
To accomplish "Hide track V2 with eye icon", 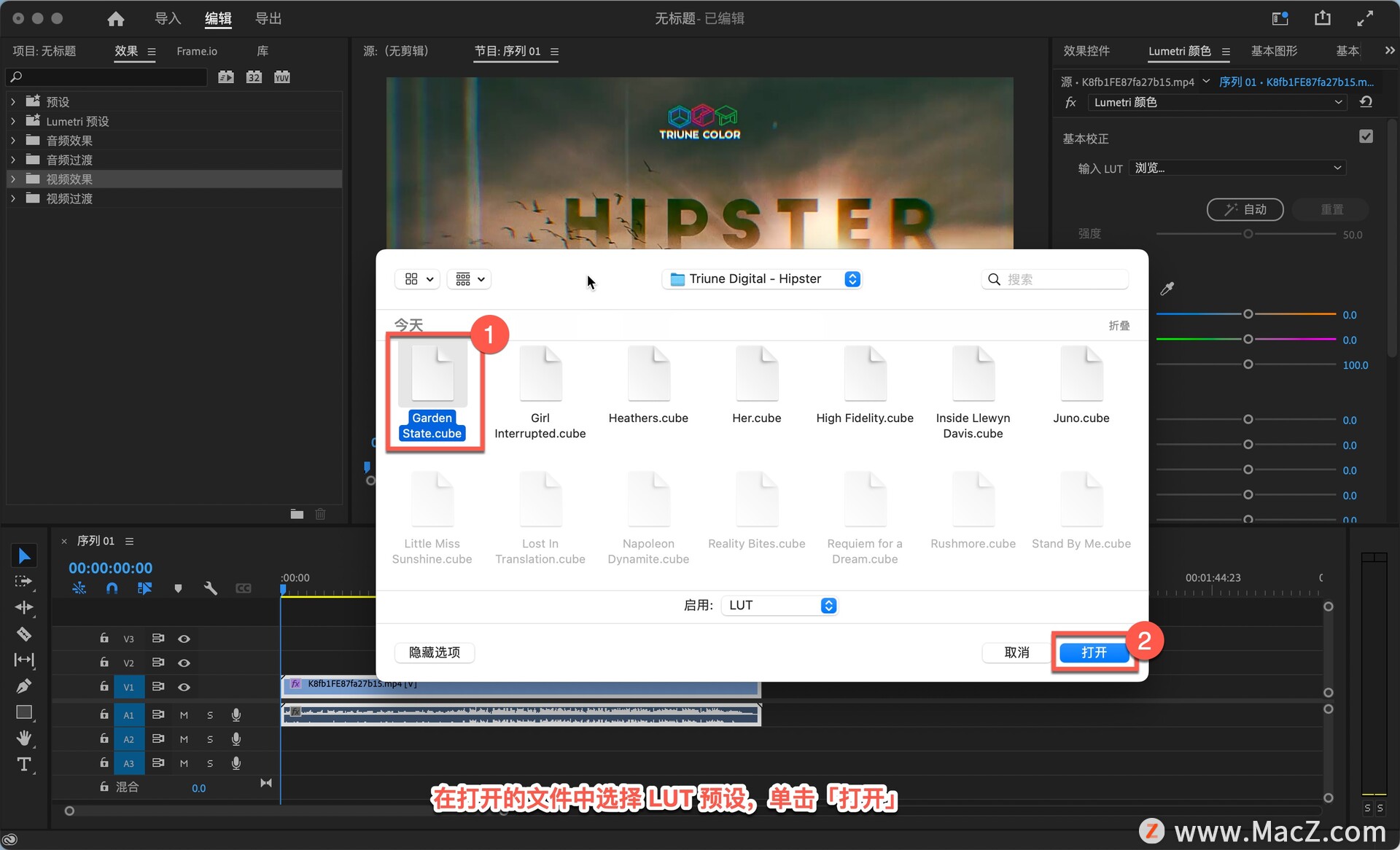I will coord(184,663).
